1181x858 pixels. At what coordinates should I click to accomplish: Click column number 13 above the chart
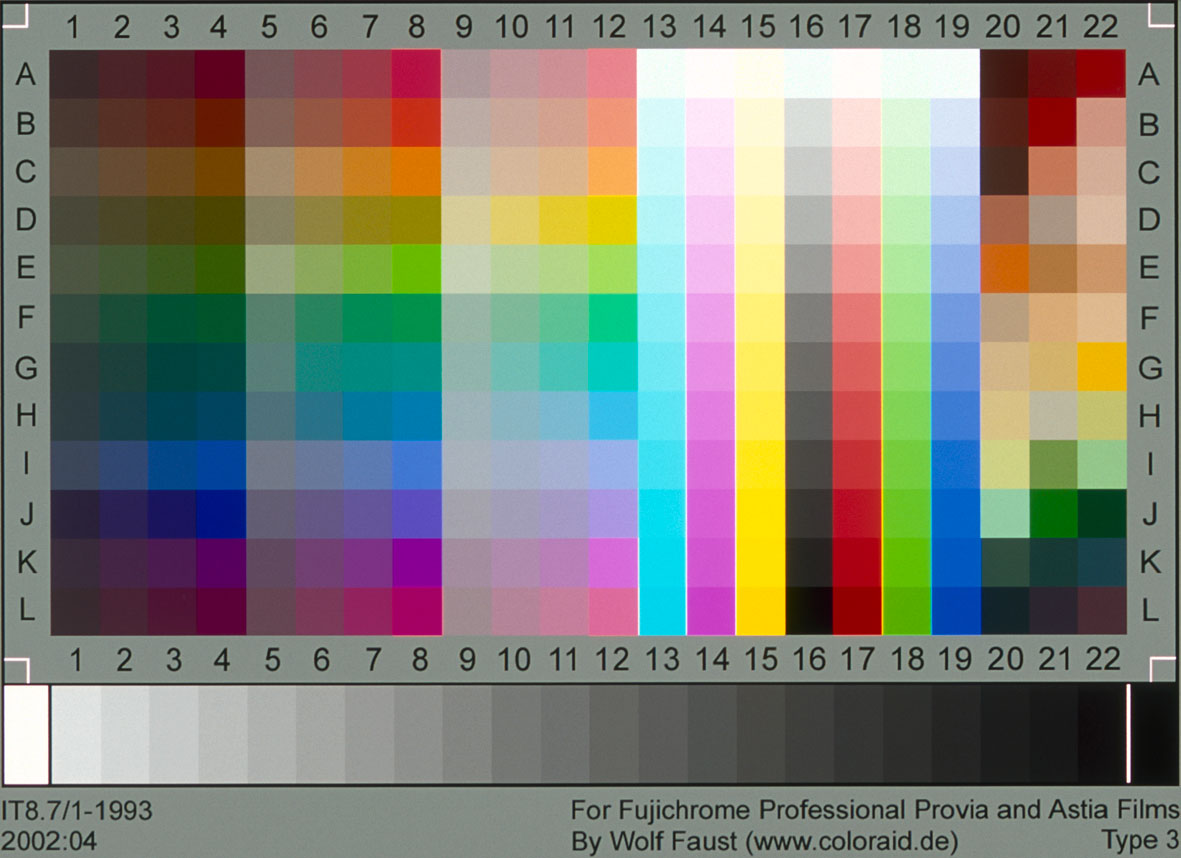click(x=660, y=27)
